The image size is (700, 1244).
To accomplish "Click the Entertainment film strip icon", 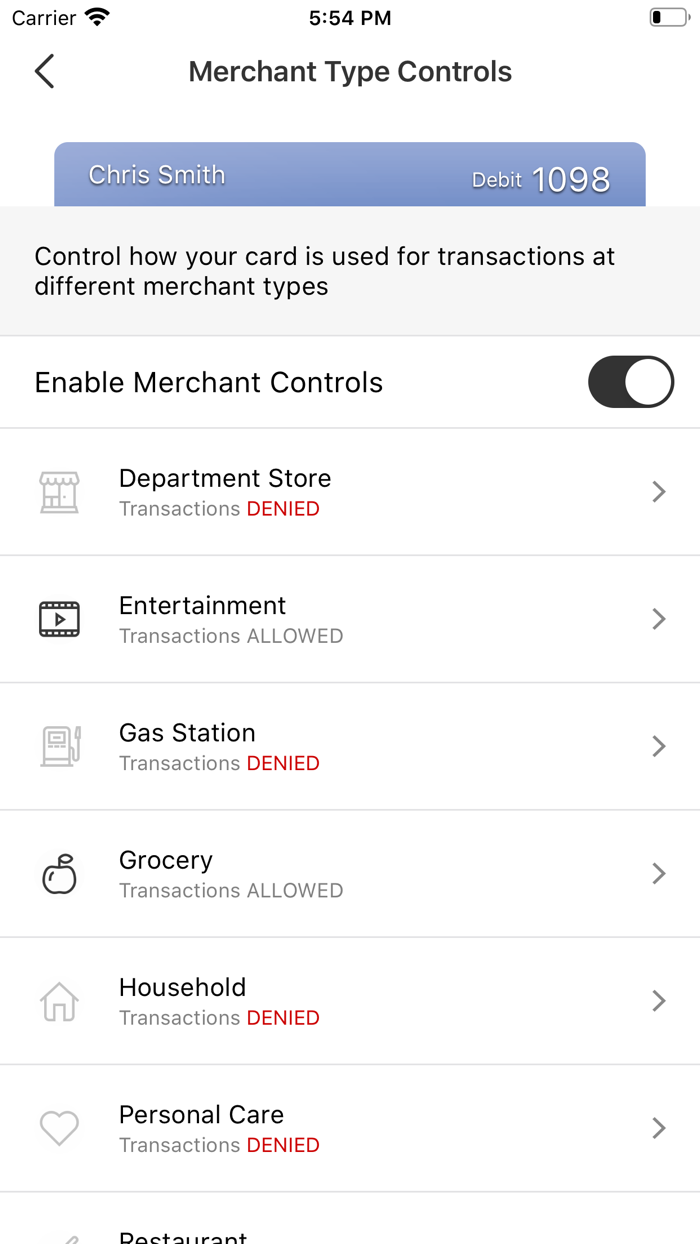I will tap(59, 618).
